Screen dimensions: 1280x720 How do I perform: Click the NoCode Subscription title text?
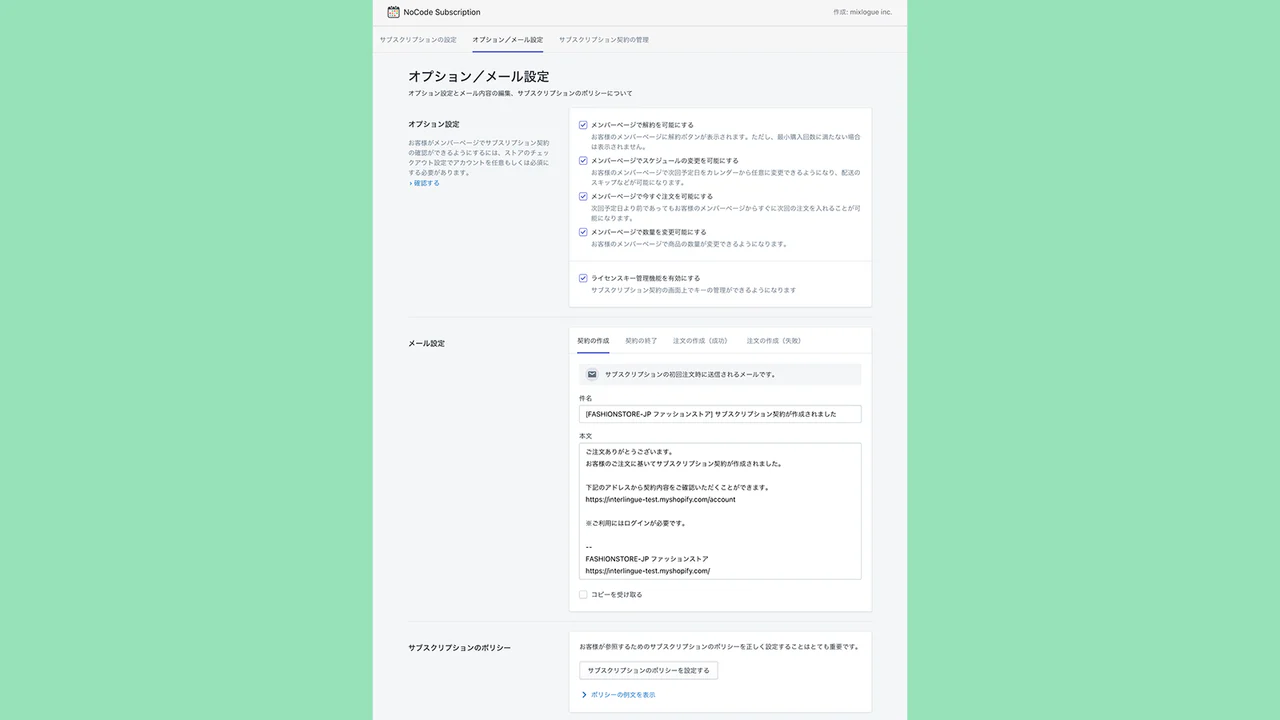[x=442, y=12]
